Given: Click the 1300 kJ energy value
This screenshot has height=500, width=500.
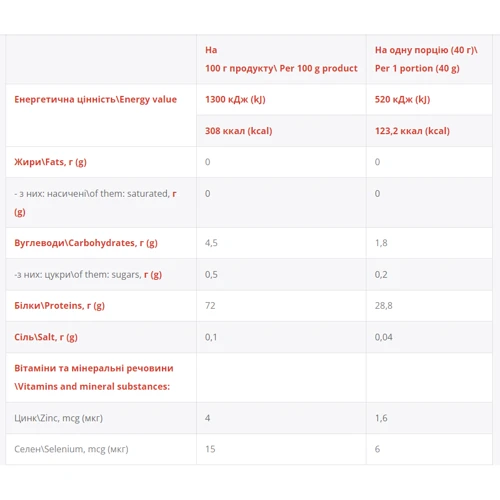Looking at the screenshot, I should [235, 99].
